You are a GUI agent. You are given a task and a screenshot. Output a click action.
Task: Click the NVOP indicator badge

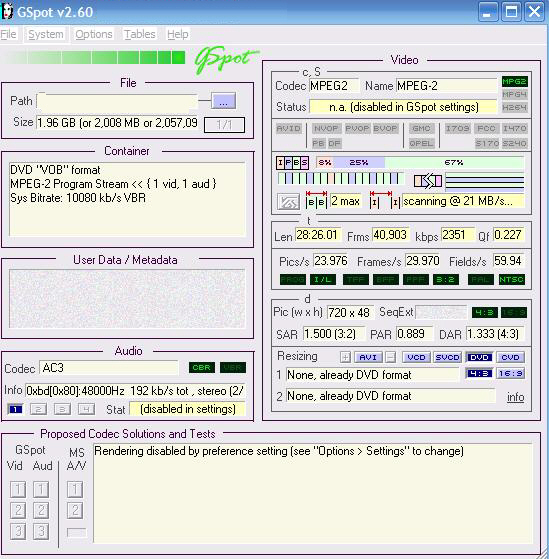pos(326,128)
